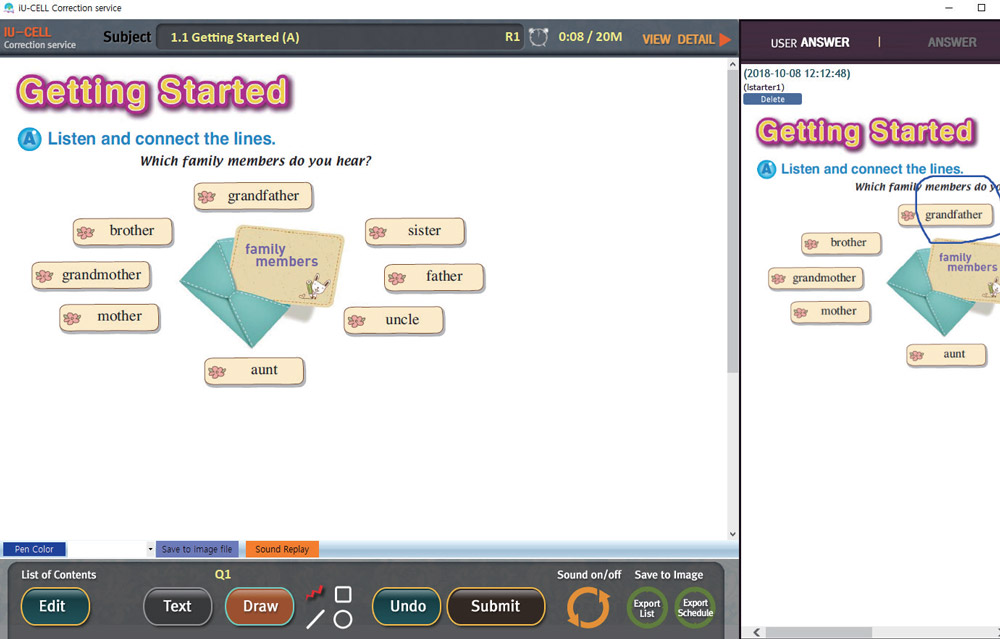Screen dimensions: 1000x639
Task: Open the pen color dropdown arrow
Action: 150,549
